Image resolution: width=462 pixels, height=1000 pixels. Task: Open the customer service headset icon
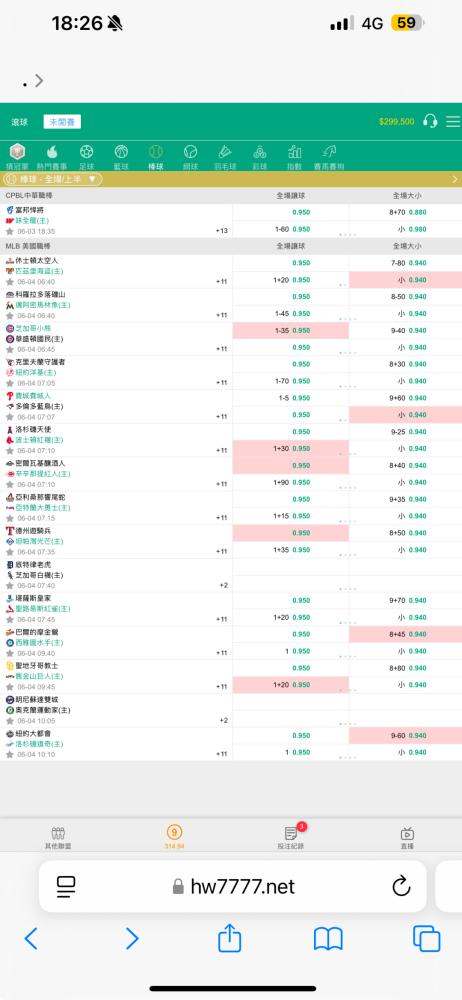430,121
